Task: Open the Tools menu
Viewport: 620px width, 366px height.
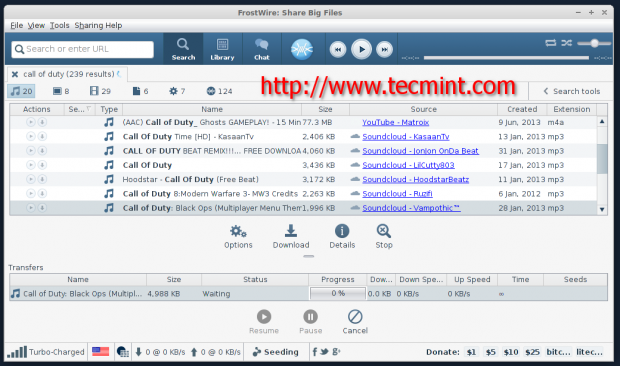Action: tap(59, 25)
